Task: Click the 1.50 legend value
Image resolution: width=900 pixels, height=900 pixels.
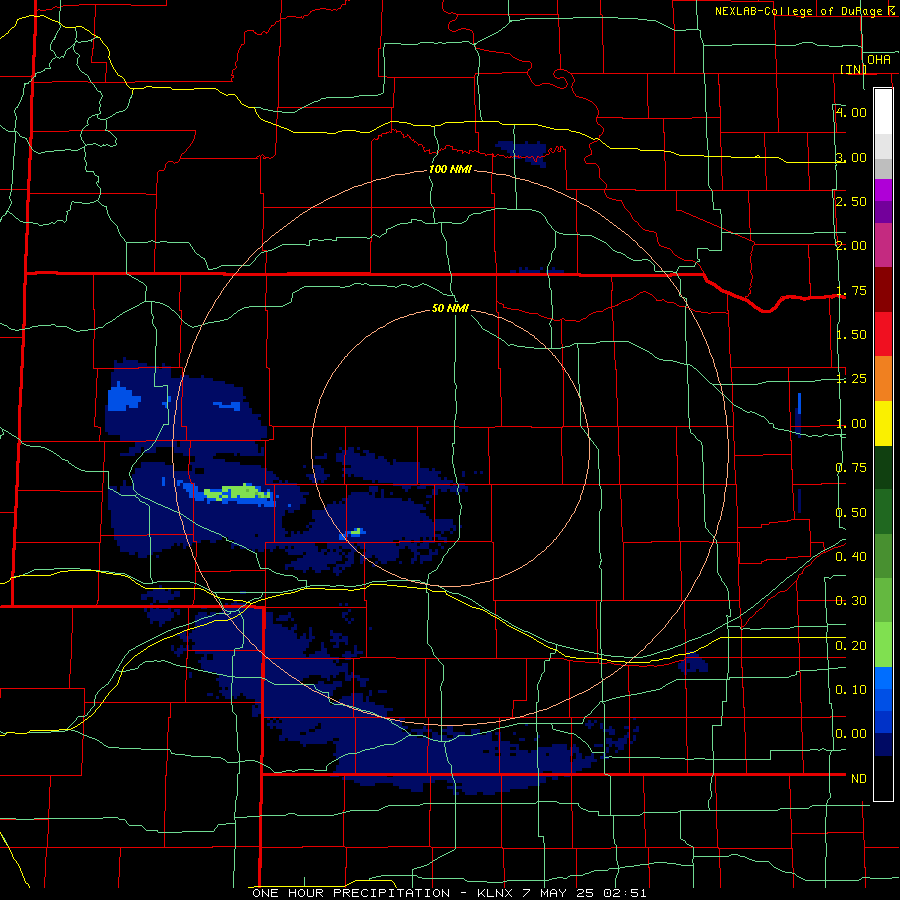Action: click(851, 335)
